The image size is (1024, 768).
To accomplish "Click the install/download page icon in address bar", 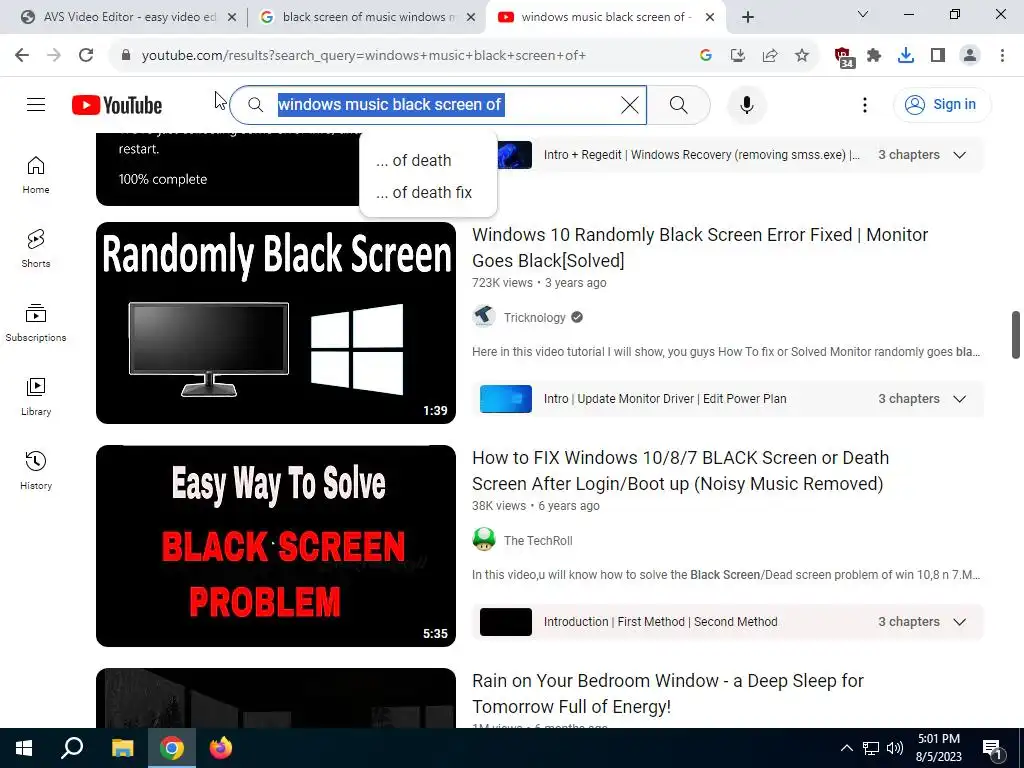I will pyautogui.click(x=738, y=56).
